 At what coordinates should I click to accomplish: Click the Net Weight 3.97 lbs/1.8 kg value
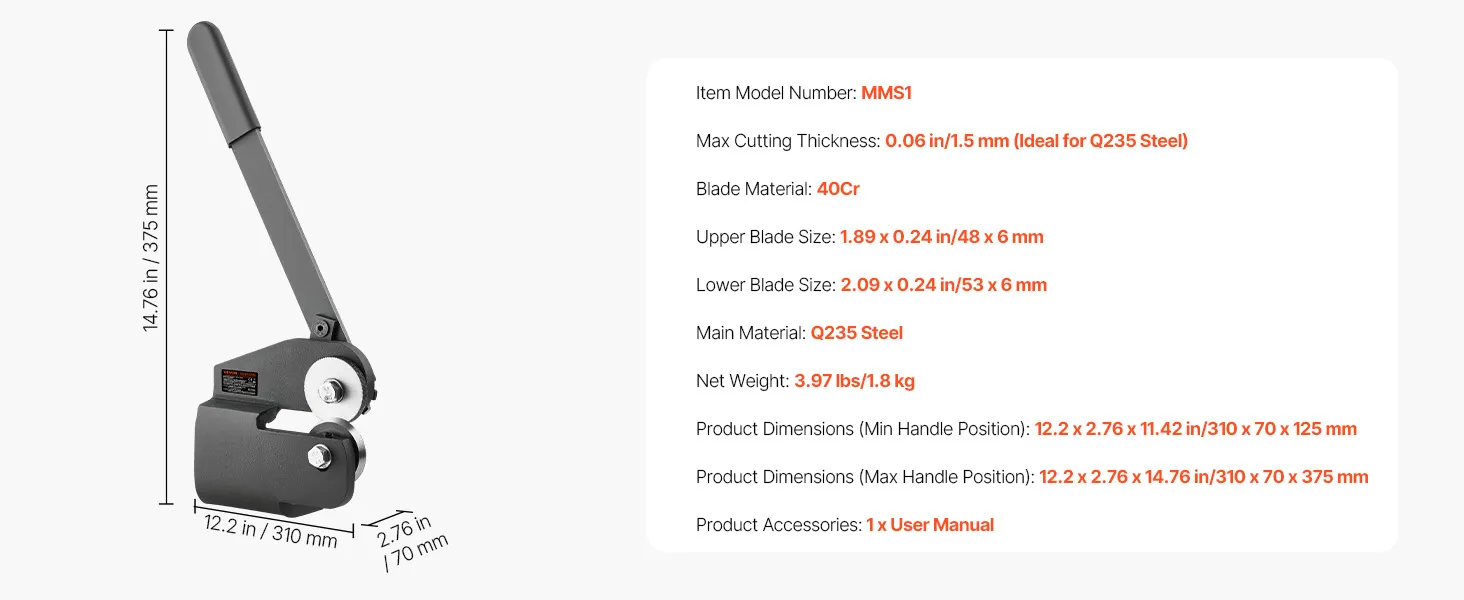[x=854, y=381]
